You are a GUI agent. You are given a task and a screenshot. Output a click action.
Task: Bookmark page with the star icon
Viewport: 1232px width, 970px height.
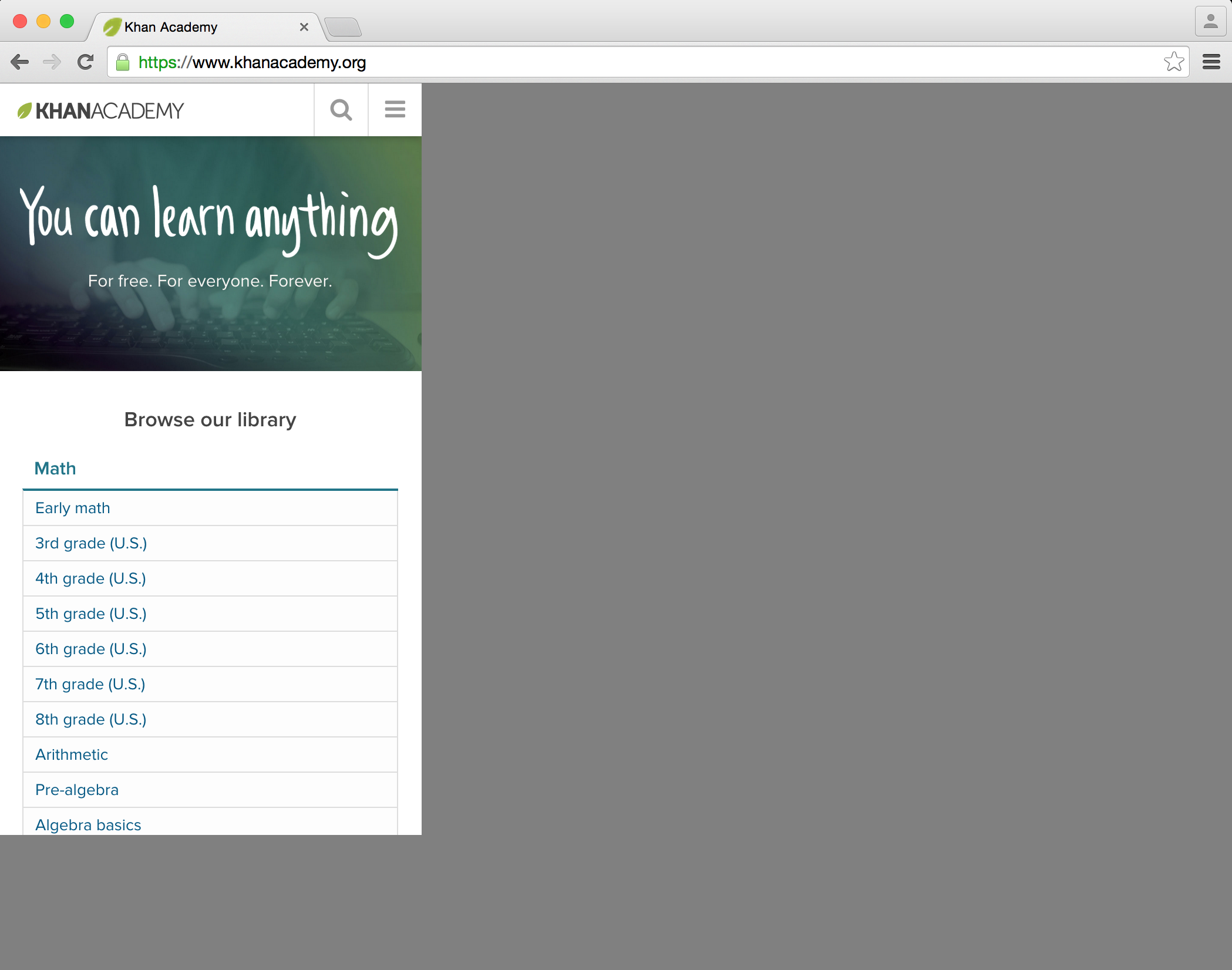click(1173, 62)
